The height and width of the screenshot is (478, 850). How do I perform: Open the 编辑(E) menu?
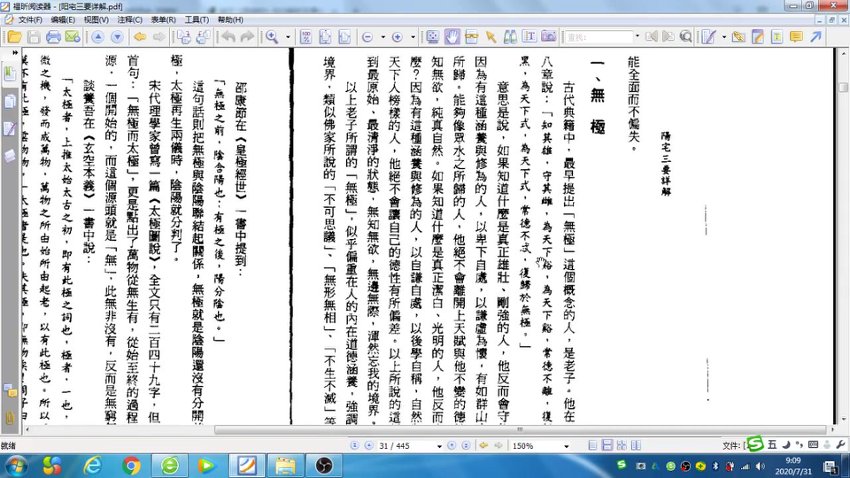tap(63, 20)
